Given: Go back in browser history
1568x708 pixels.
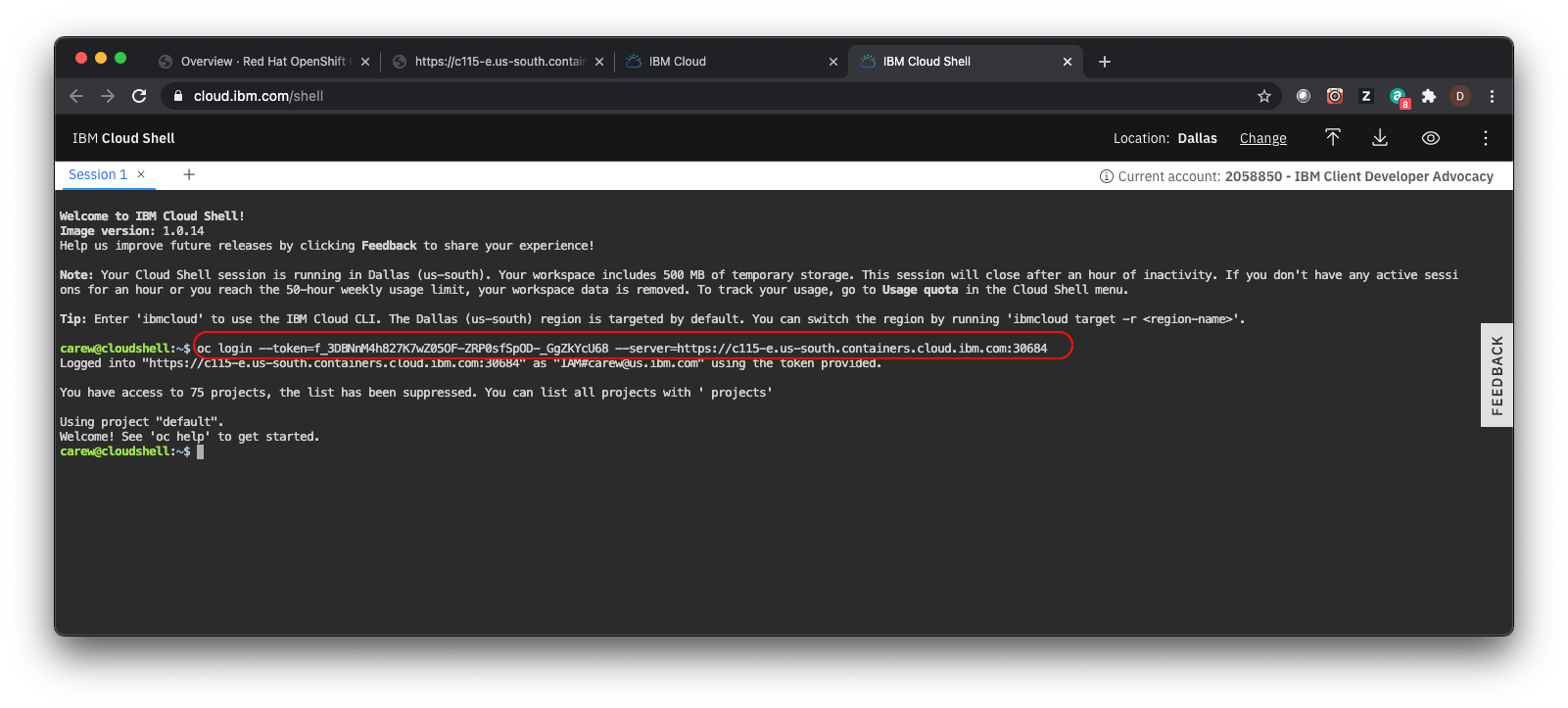Looking at the screenshot, I should [x=76, y=96].
